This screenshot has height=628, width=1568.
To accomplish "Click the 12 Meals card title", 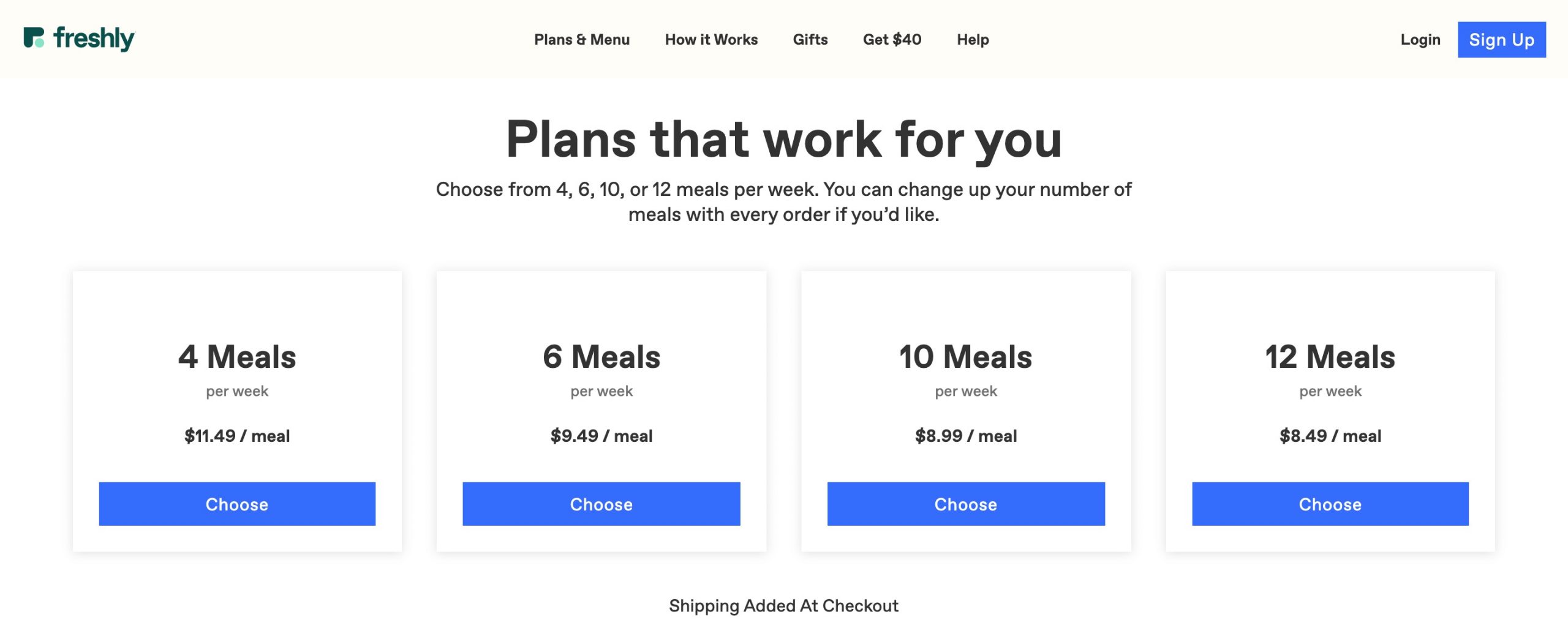I will coord(1330,357).
